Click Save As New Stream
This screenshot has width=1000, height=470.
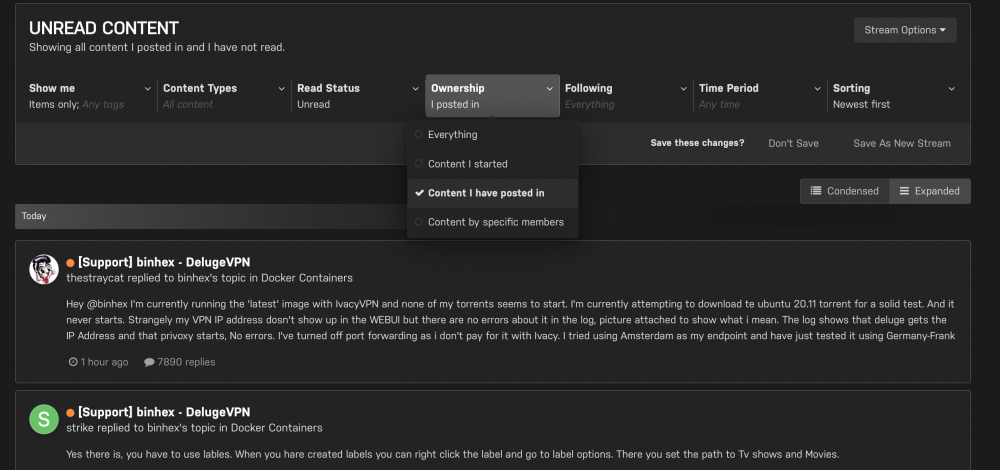902,143
